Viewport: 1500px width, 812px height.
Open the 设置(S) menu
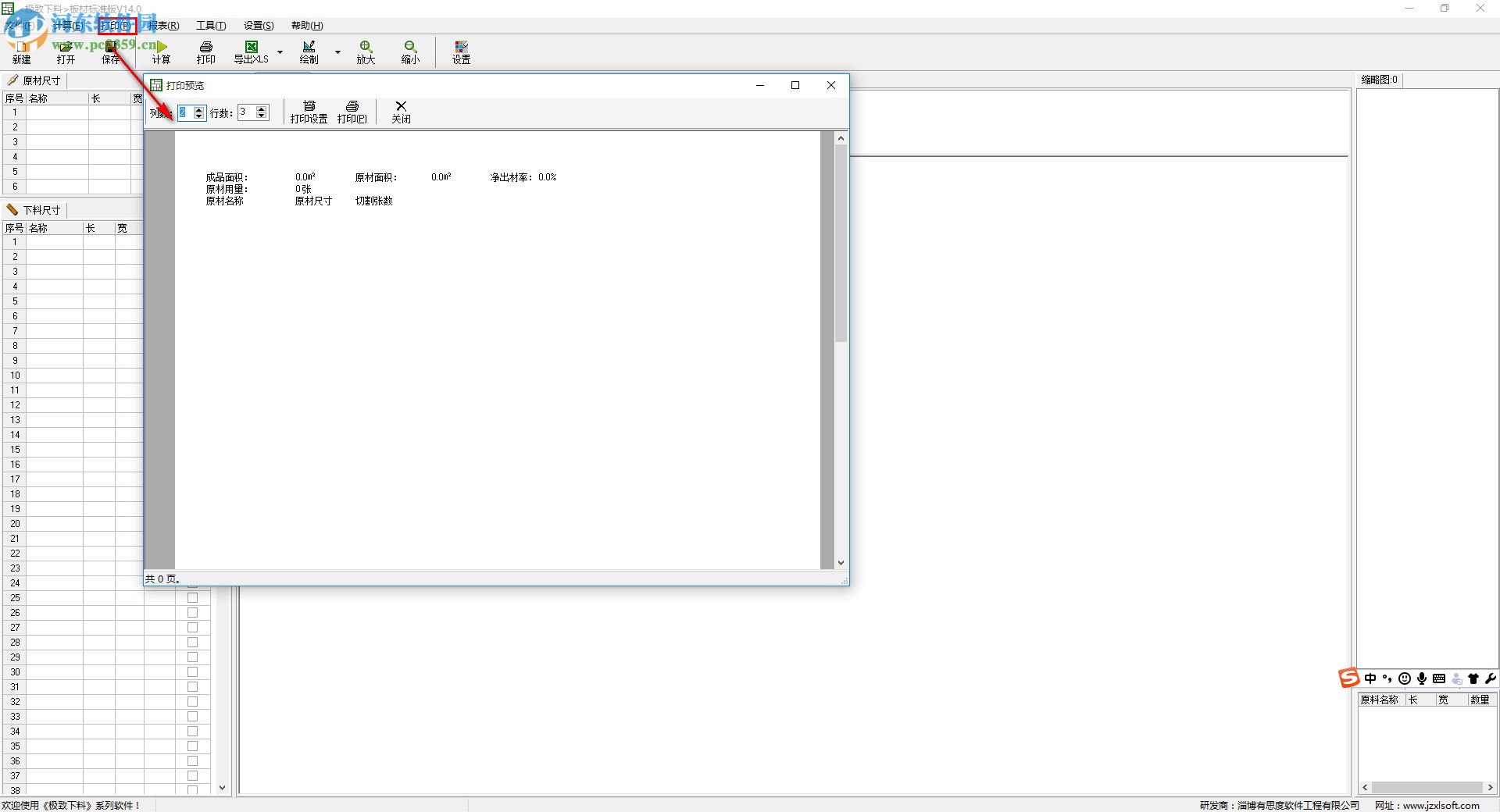click(x=259, y=26)
